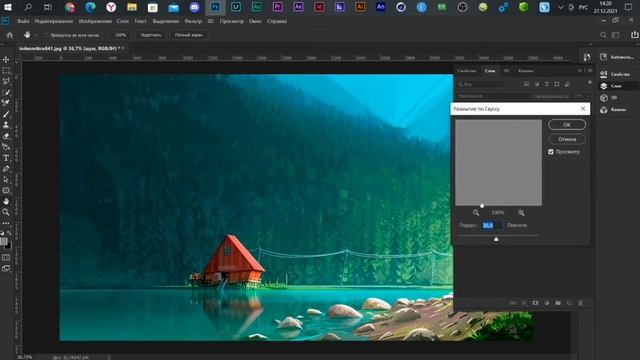Click the Полный экран button
The image size is (640, 360).
pyautogui.click(x=189, y=35)
